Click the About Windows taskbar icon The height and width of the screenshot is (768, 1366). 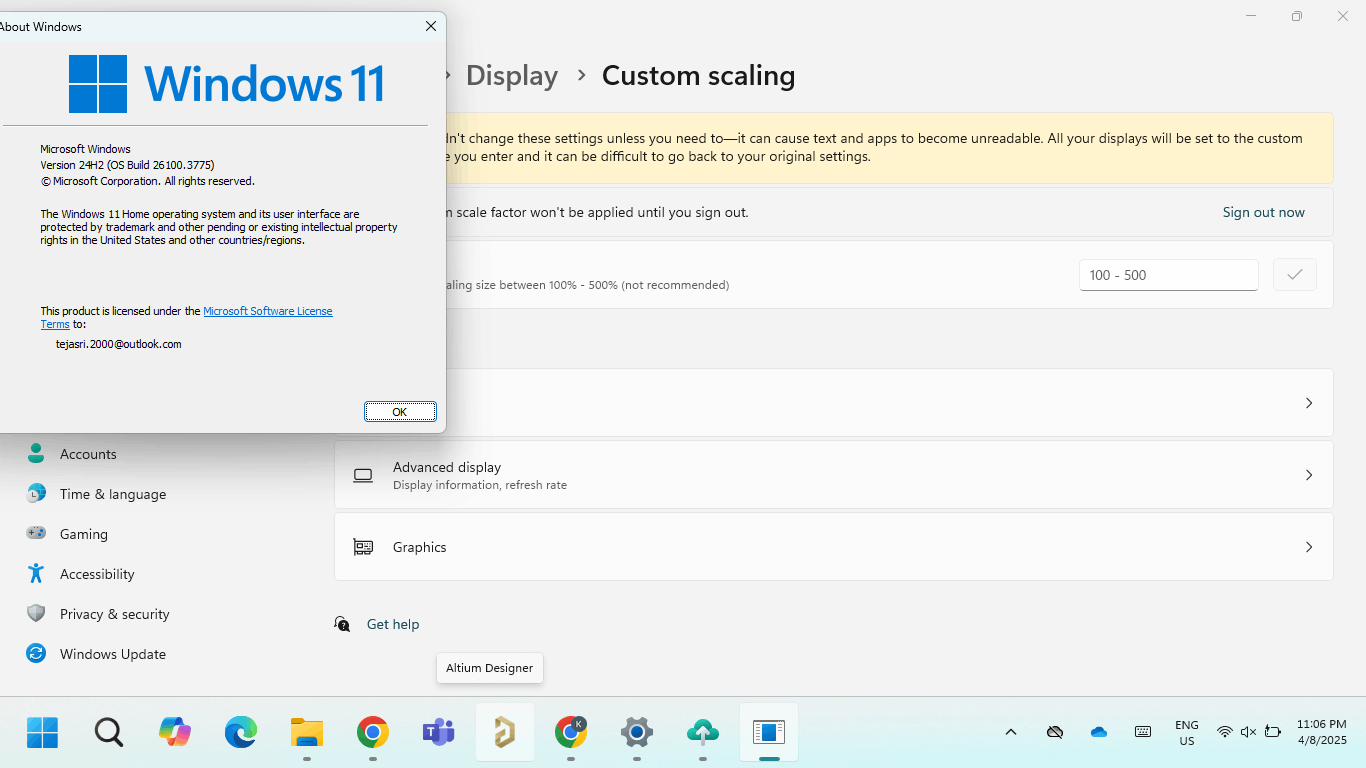(769, 733)
